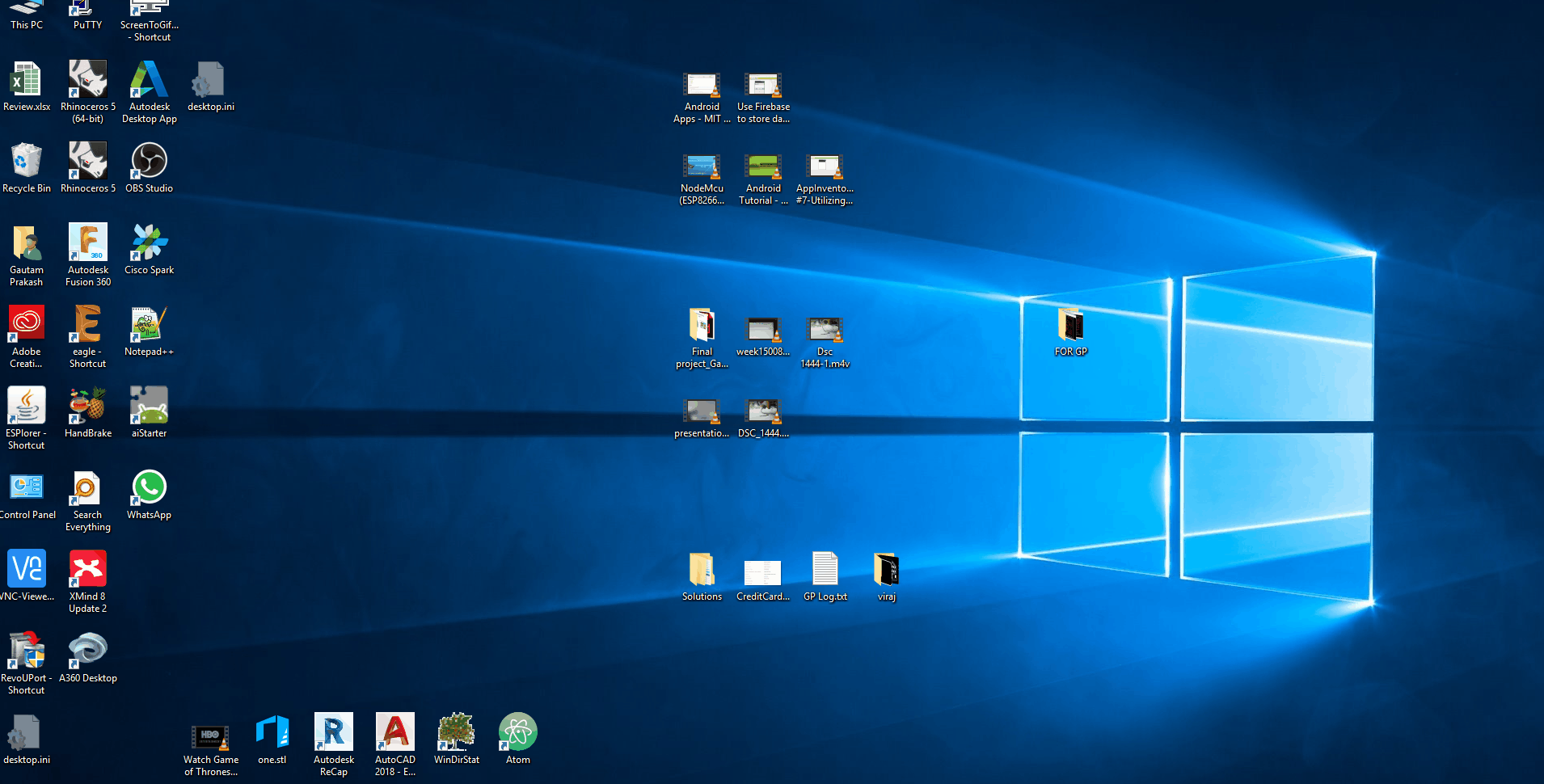Select the Cisco Spark icon
Viewport: 1544px width, 784px height.
(x=150, y=250)
